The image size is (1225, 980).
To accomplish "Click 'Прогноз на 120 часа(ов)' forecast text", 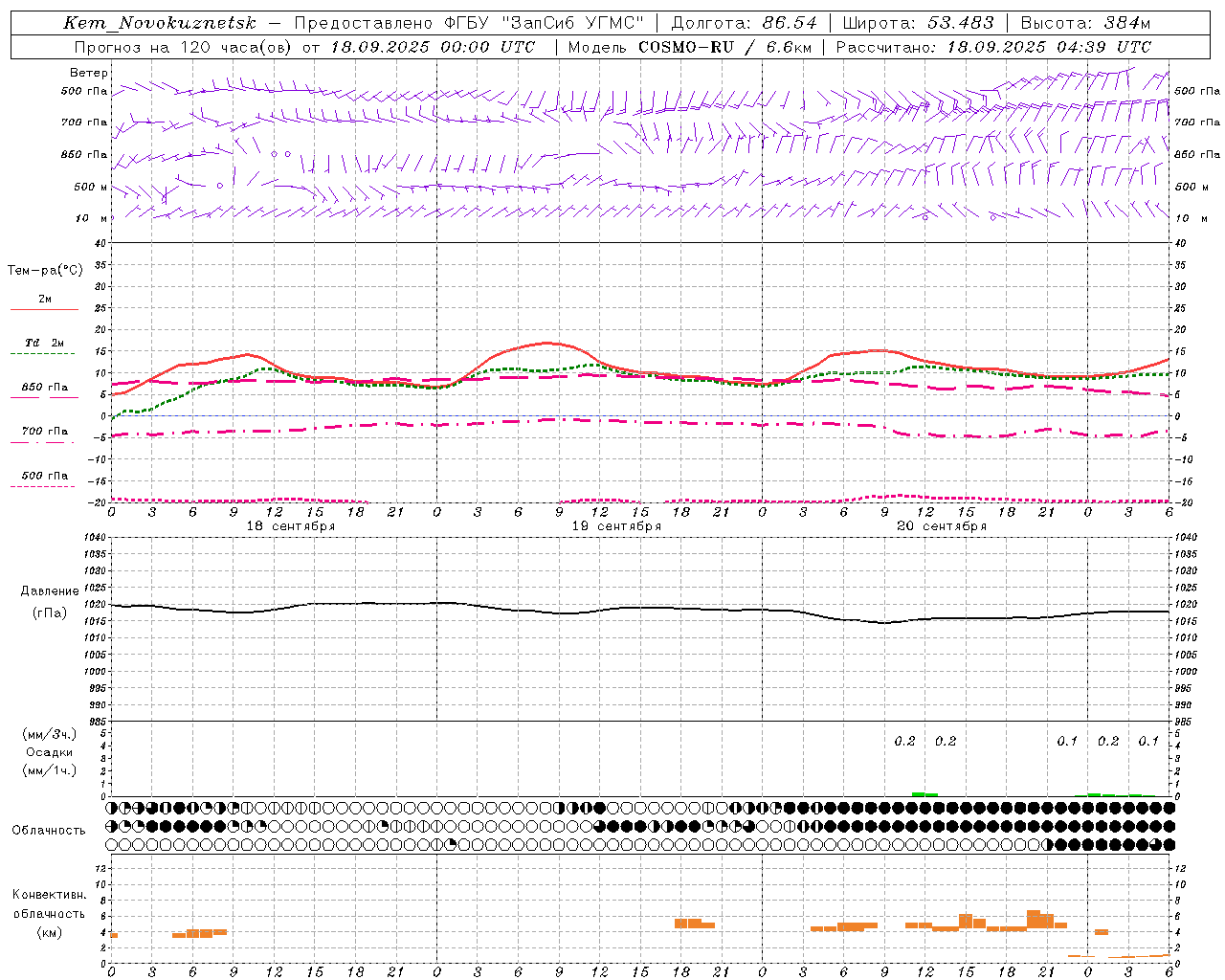I will 184,47.
